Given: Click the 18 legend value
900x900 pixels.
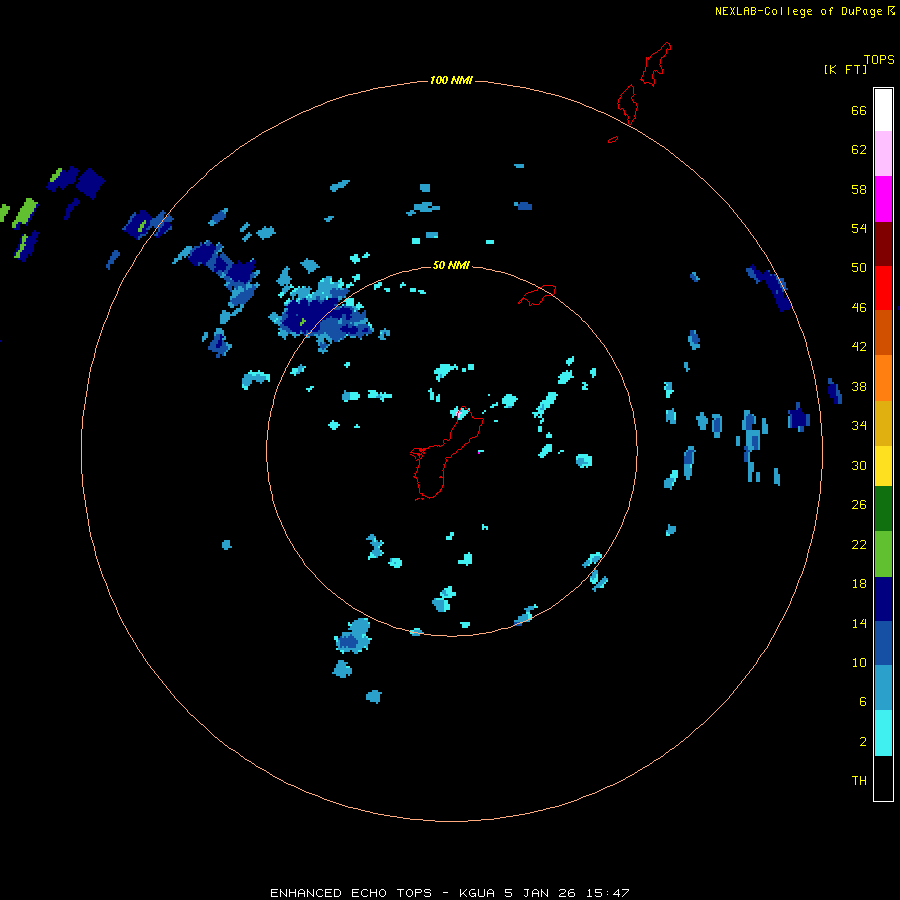Looking at the screenshot, I should [x=859, y=584].
